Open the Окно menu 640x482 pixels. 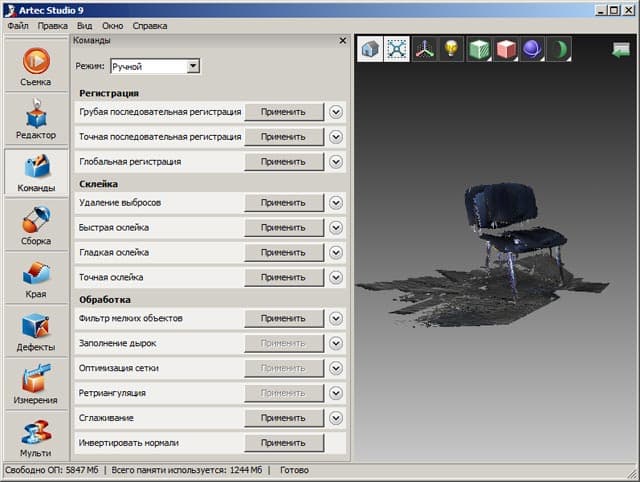tap(113, 26)
